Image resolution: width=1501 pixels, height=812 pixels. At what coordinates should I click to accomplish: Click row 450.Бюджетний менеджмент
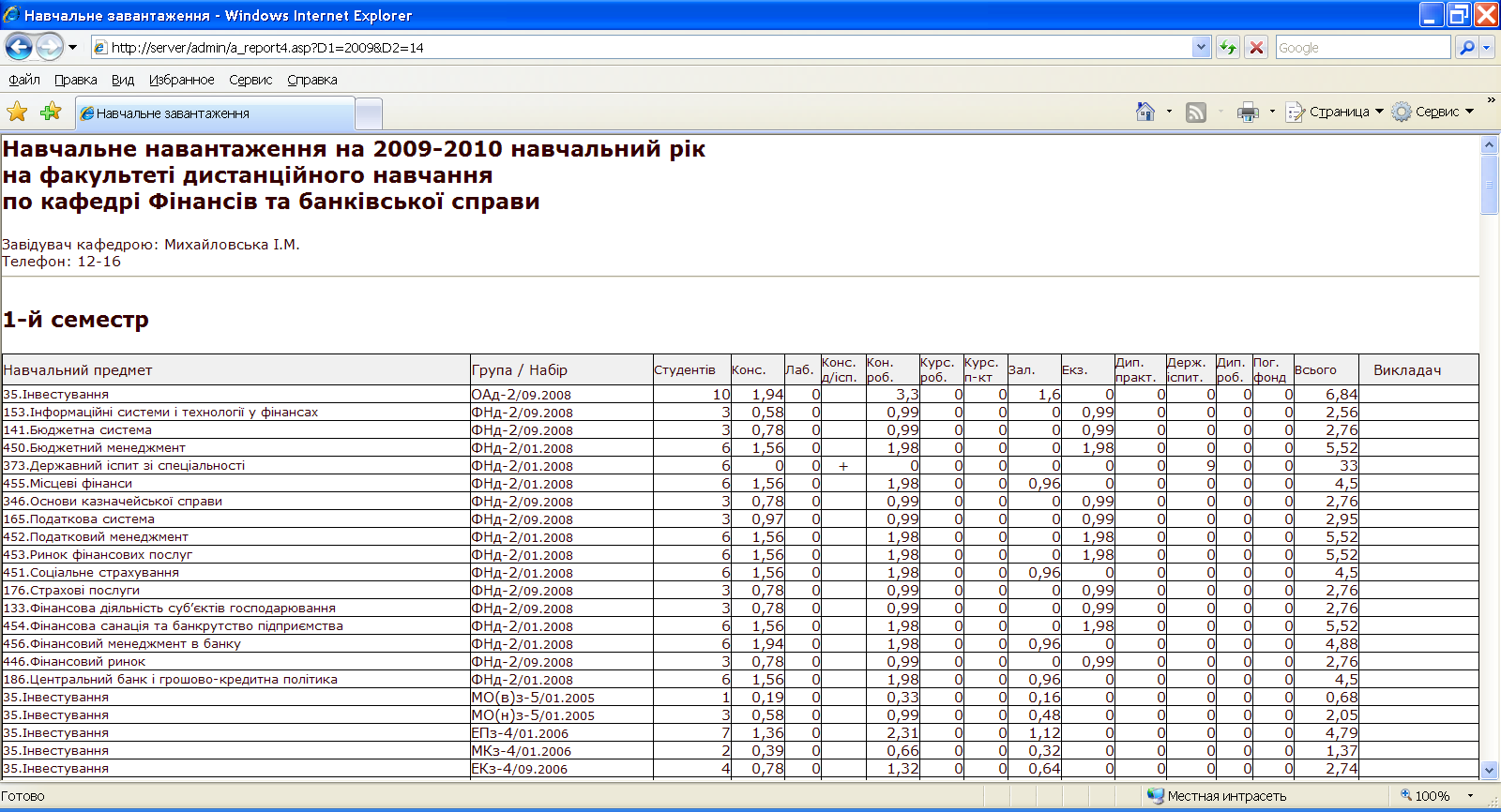pyautogui.click(x=740, y=447)
